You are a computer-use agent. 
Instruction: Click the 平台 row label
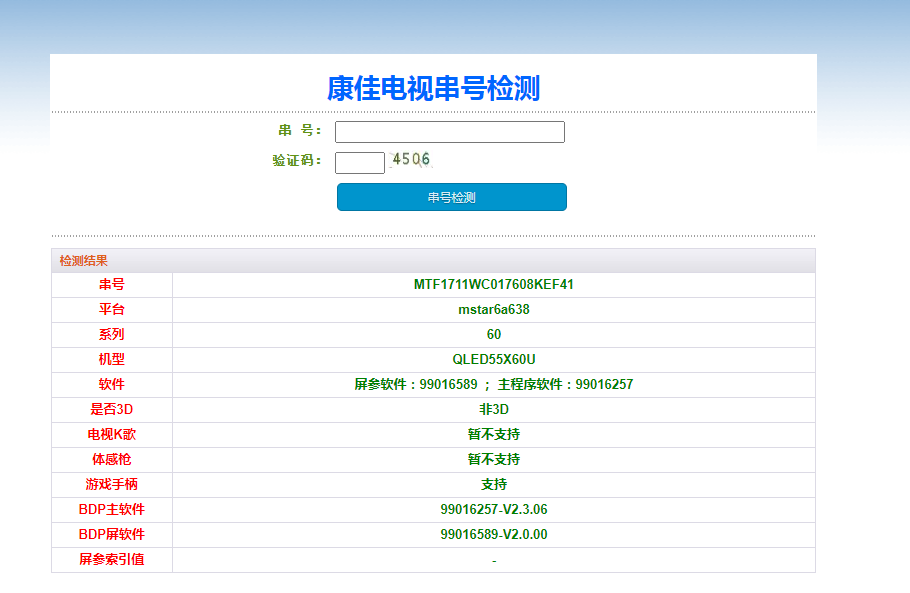[x=111, y=309]
